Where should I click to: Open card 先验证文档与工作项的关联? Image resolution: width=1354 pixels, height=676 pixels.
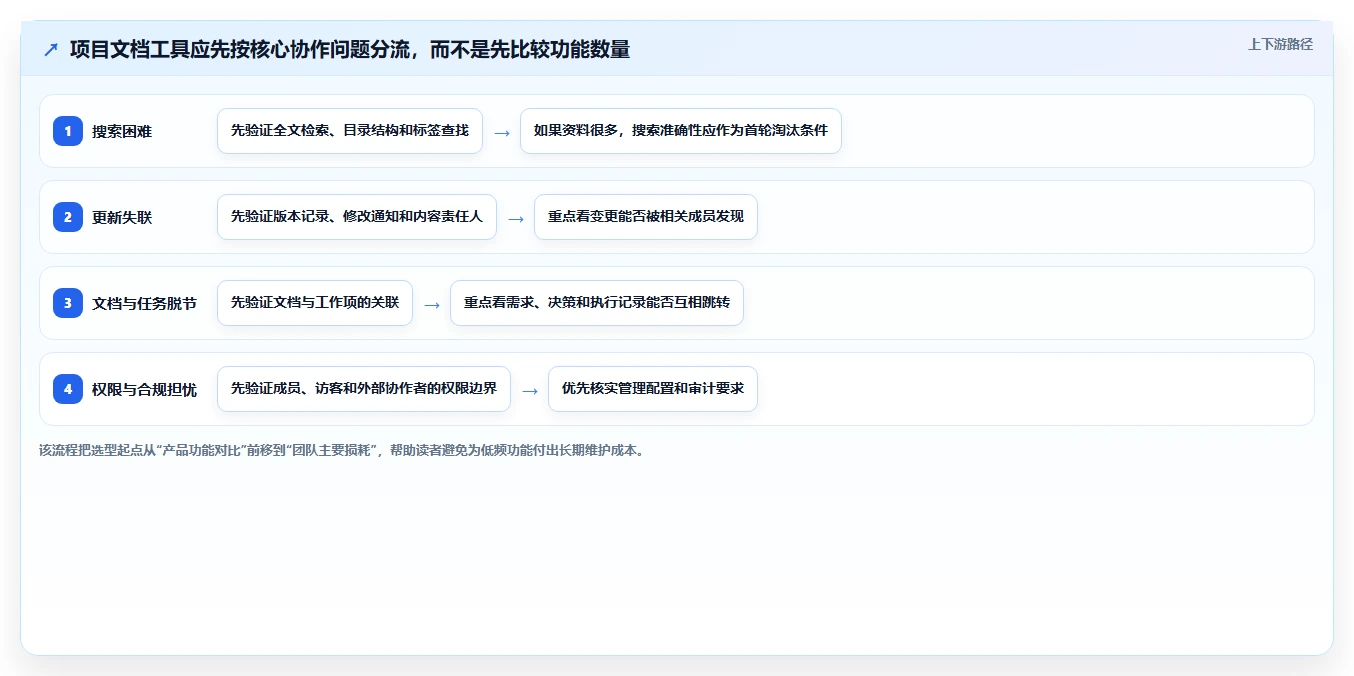pyautogui.click(x=315, y=303)
